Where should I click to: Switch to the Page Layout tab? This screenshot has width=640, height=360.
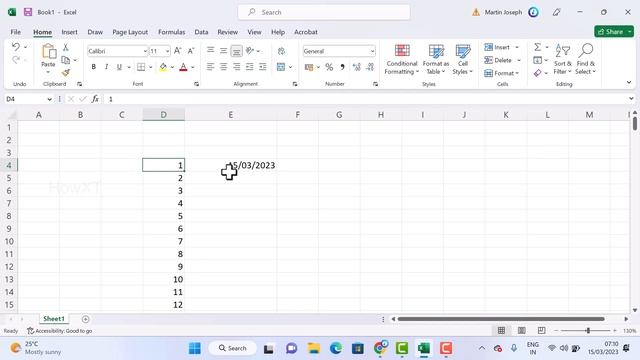[130, 32]
